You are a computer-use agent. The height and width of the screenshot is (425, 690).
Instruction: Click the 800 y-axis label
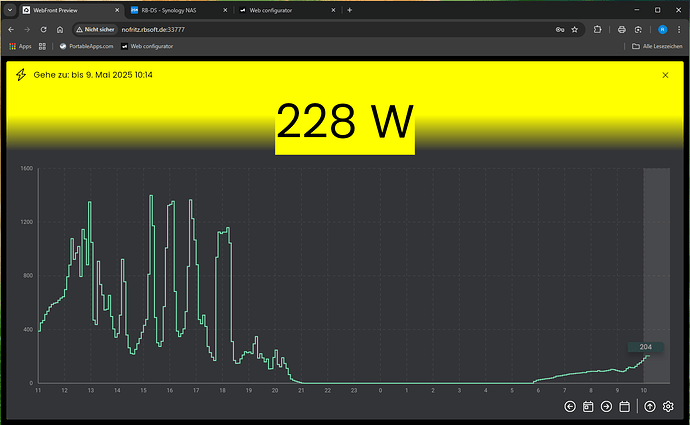(28, 275)
